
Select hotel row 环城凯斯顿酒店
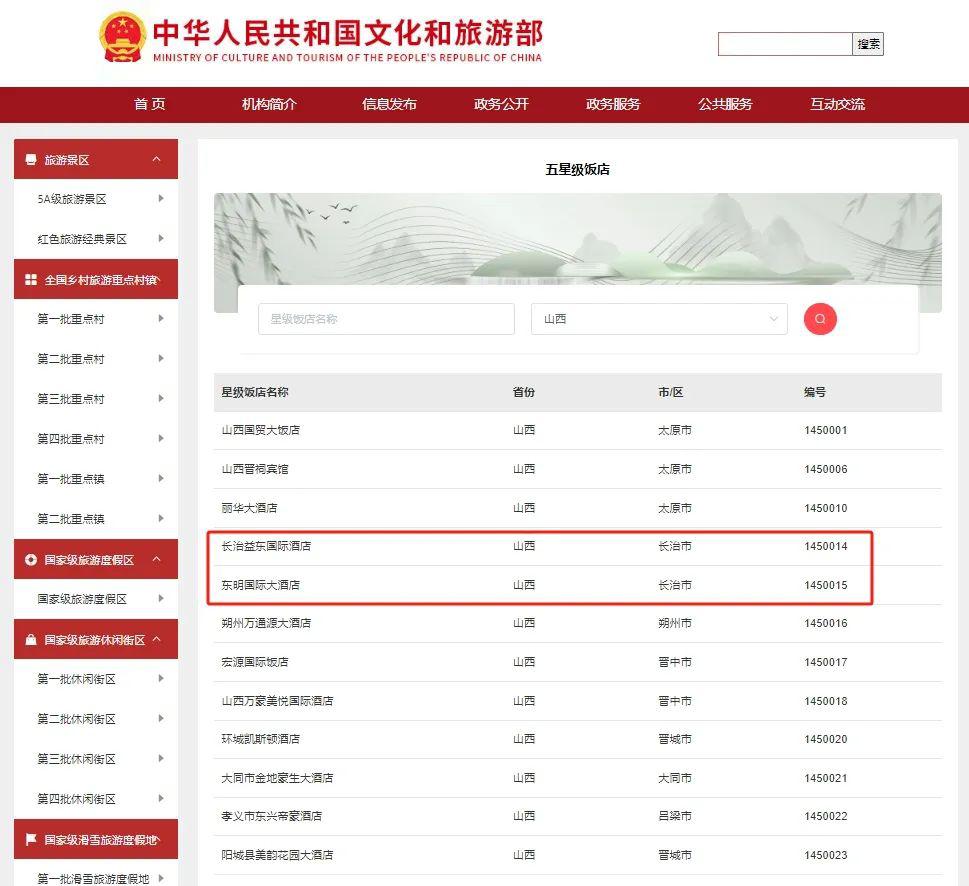(x=578, y=739)
